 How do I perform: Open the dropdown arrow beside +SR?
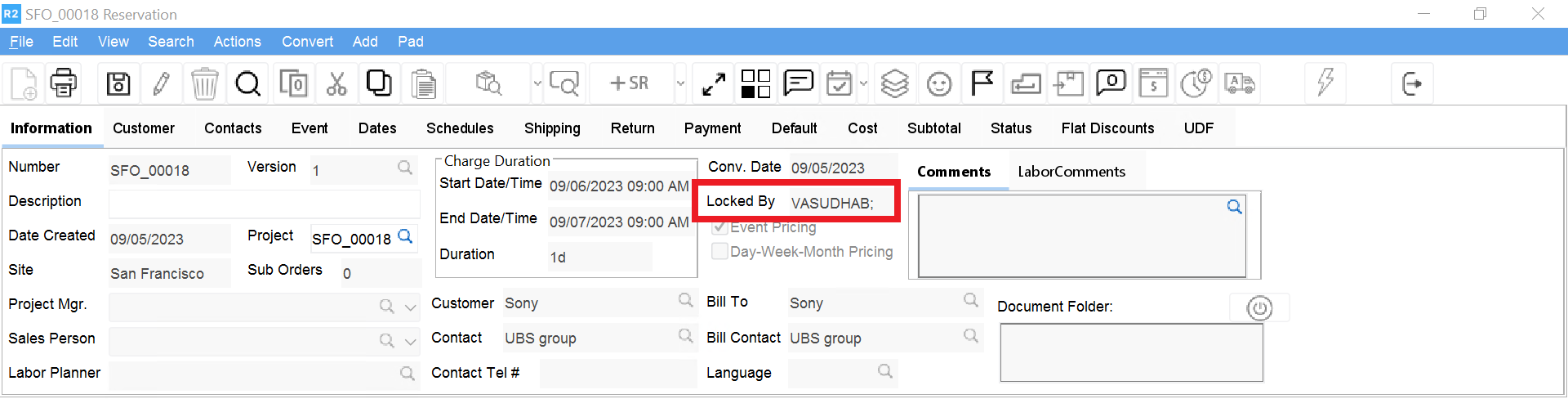tap(680, 83)
